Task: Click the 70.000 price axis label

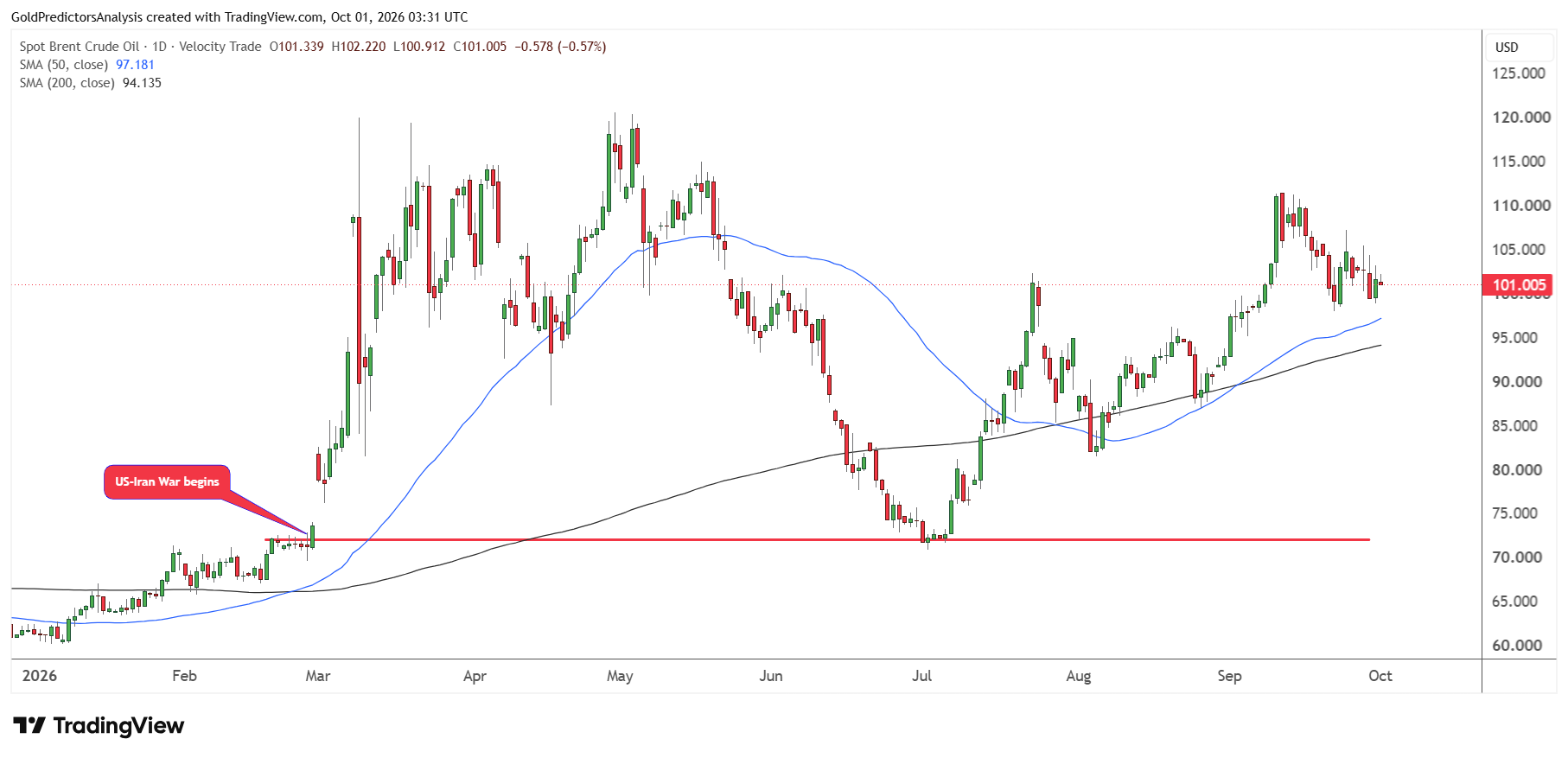Action: (x=1517, y=557)
